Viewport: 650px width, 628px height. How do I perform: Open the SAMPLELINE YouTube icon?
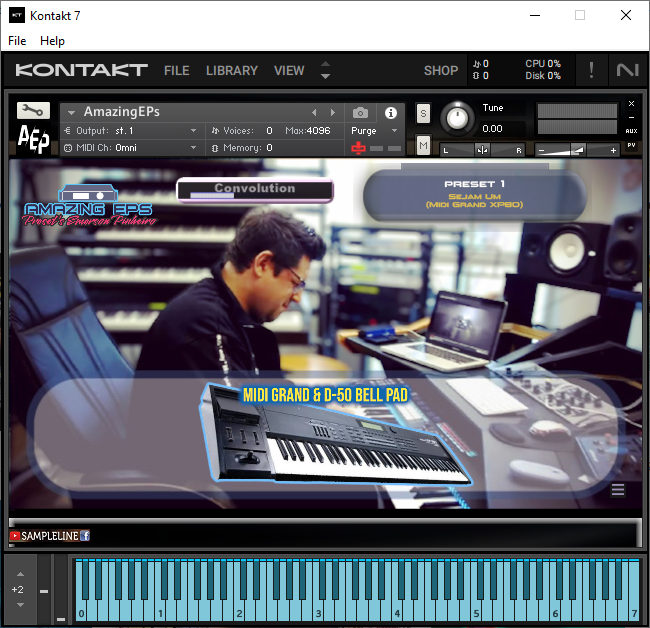[15, 536]
